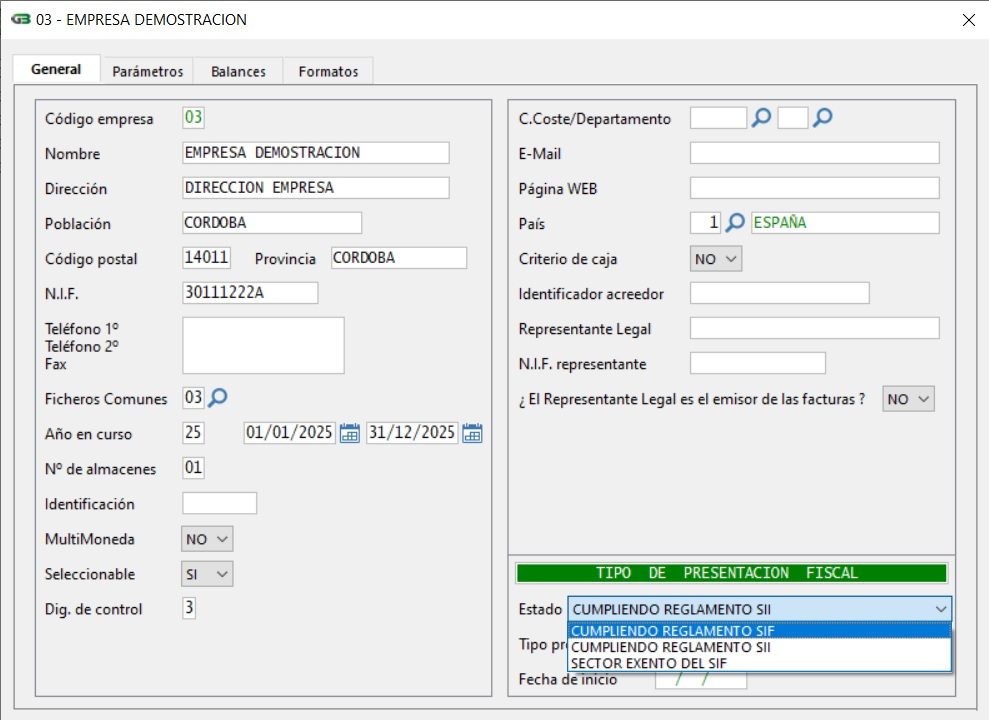Select CUMPLIENDO REGLAMENTO SII list option

(x=759, y=647)
